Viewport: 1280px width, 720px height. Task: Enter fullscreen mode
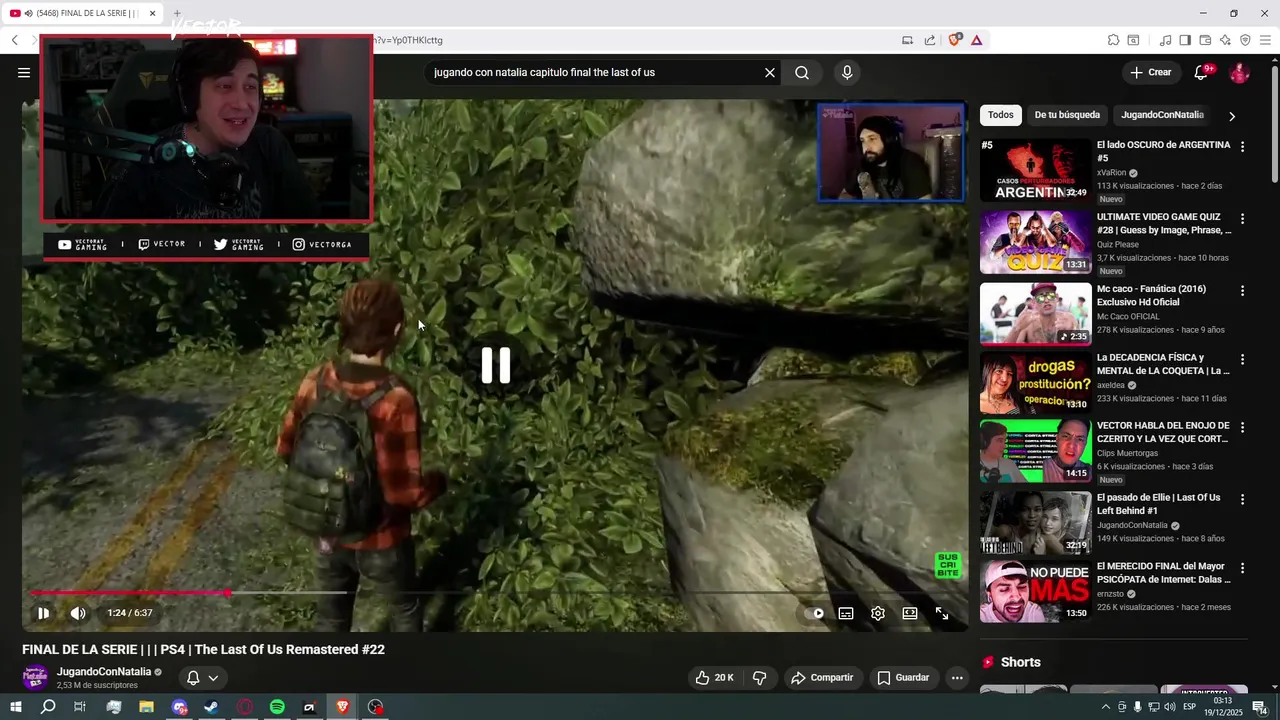(942, 613)
